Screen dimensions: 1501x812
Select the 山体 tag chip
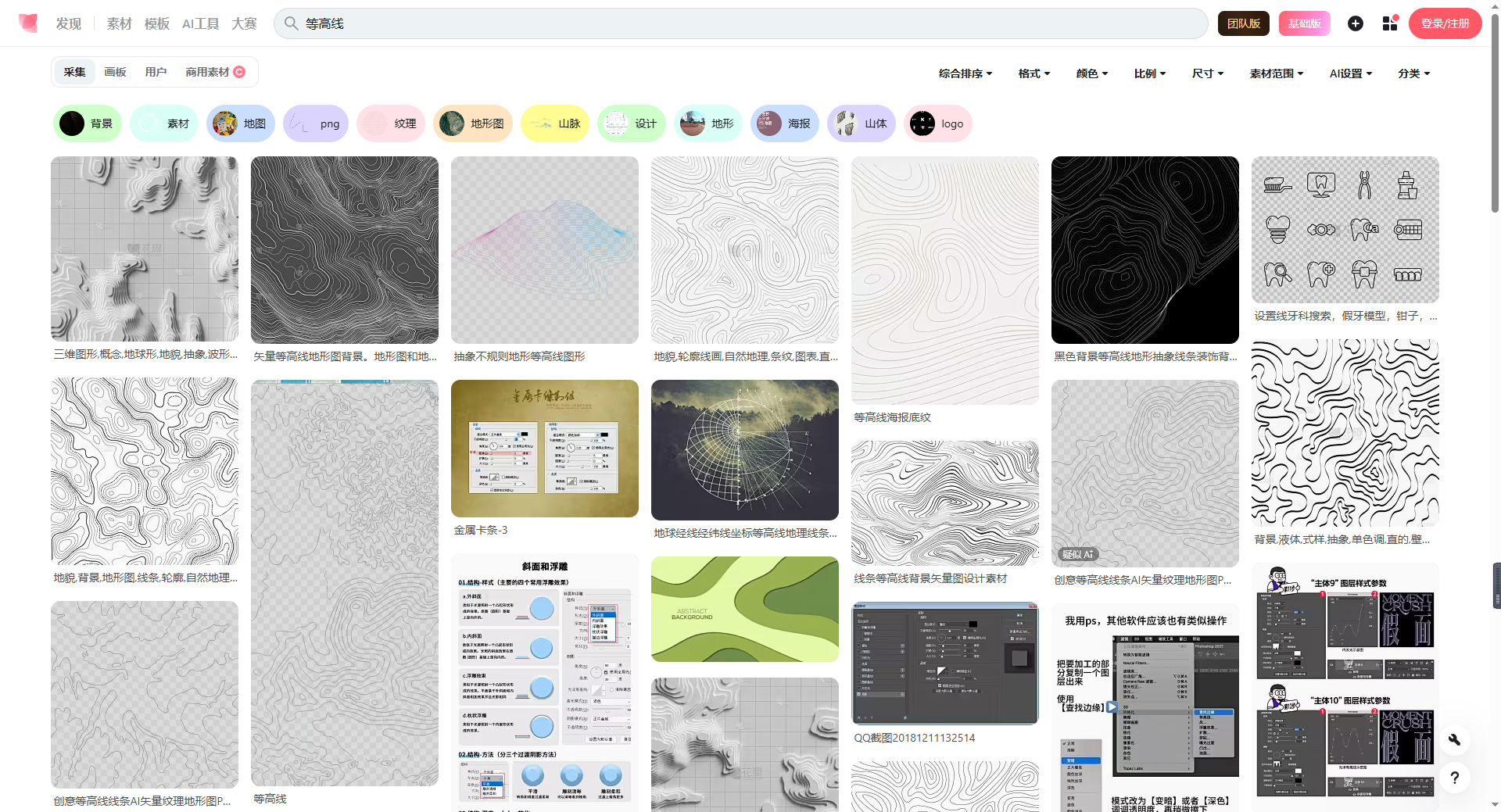click(862, 123)
